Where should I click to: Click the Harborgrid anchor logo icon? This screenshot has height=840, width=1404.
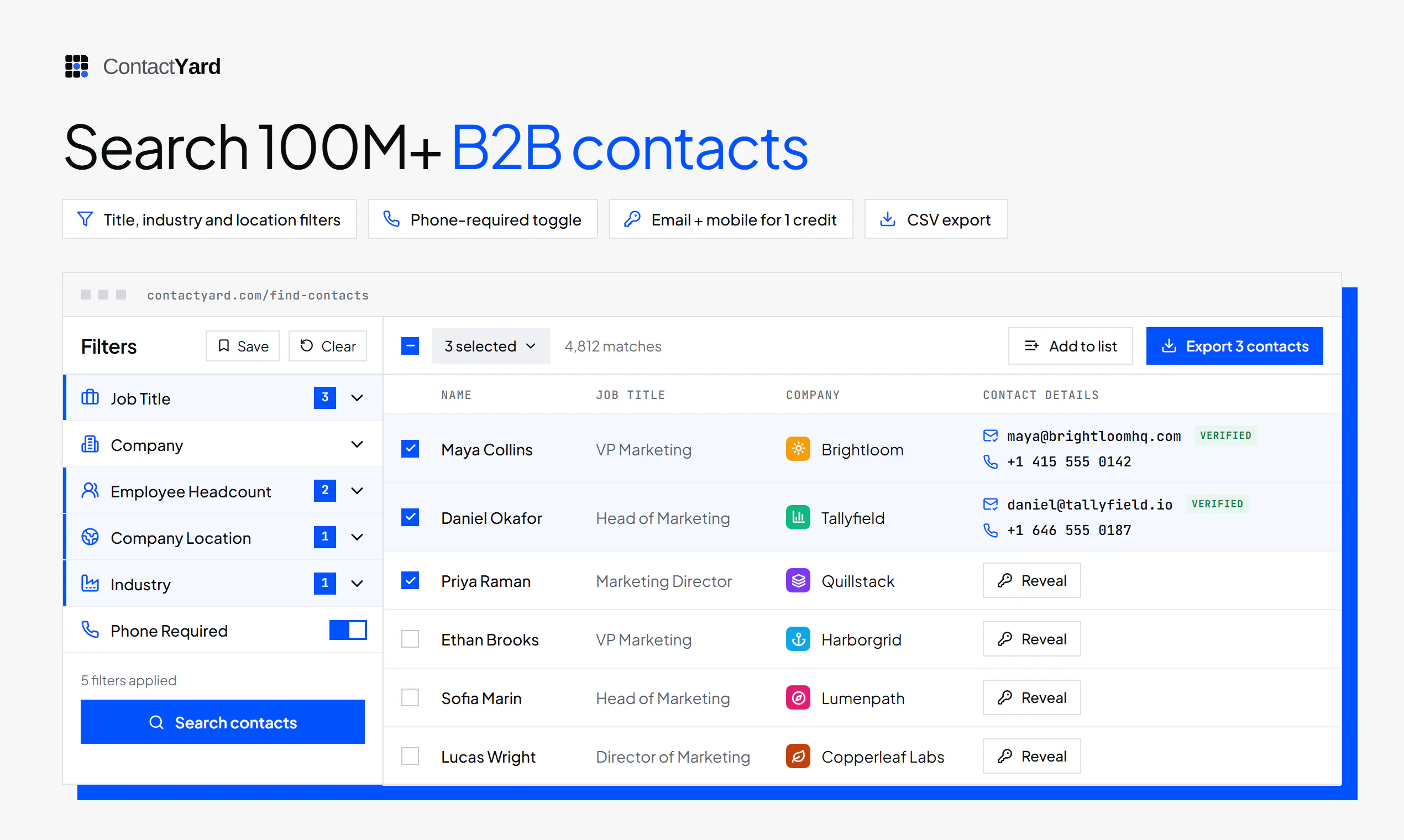798,639
